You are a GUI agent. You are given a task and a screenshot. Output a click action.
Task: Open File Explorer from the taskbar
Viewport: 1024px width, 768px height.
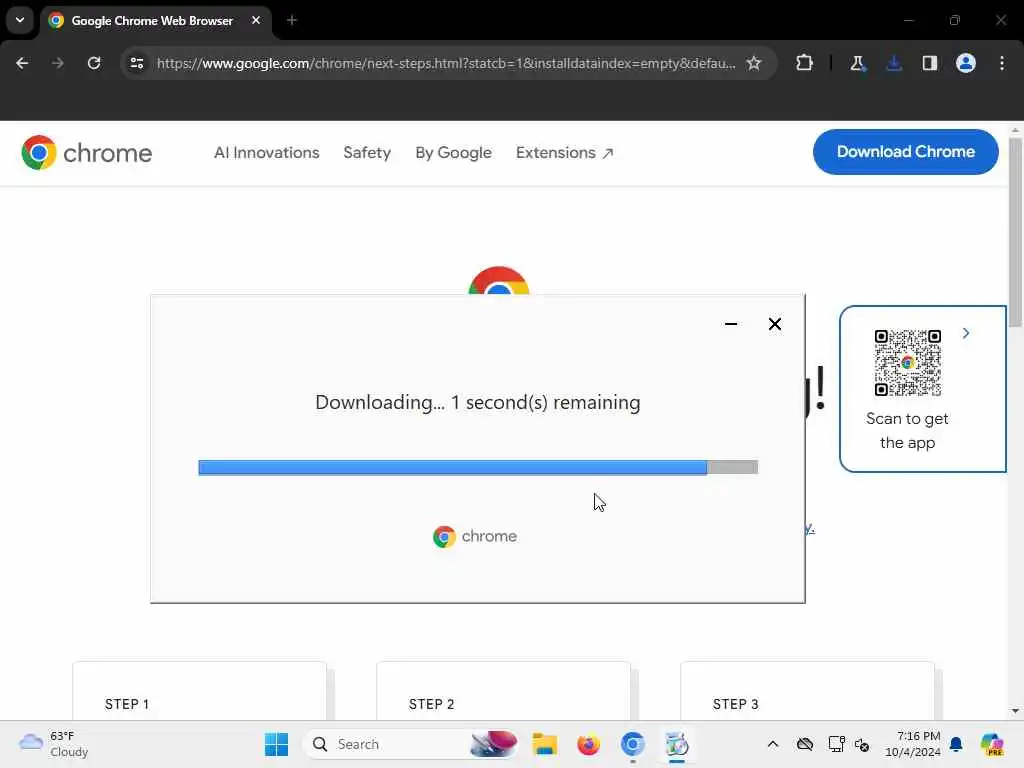pos(544,744)
